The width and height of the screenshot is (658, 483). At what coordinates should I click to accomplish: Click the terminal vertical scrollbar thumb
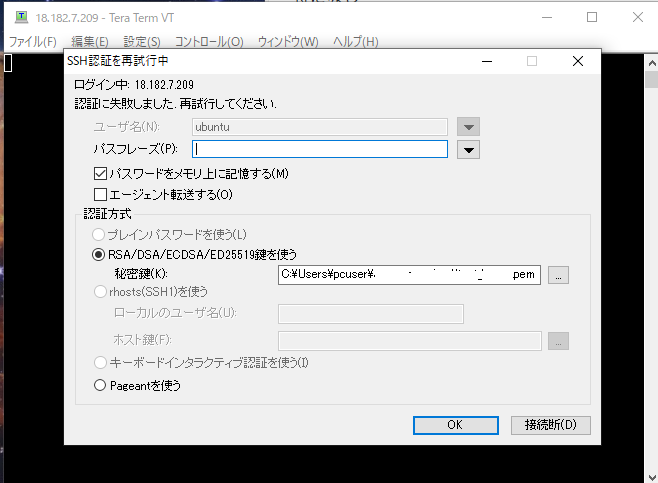652,80
